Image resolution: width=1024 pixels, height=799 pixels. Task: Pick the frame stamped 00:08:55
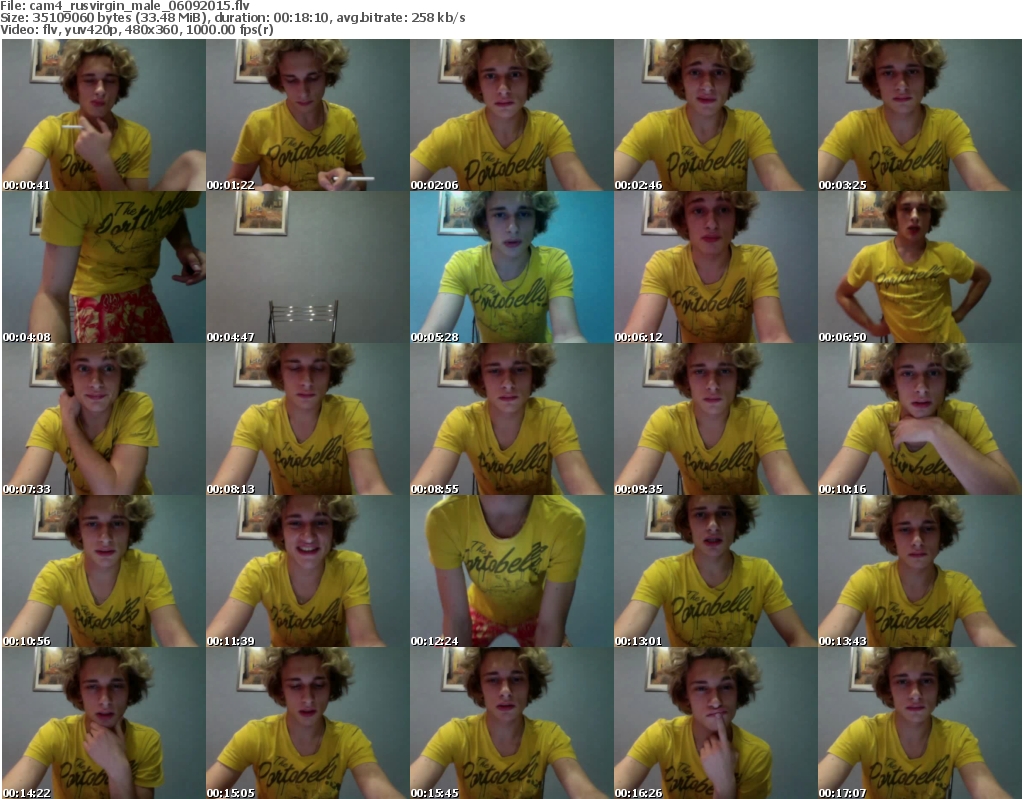pos(511,419)
